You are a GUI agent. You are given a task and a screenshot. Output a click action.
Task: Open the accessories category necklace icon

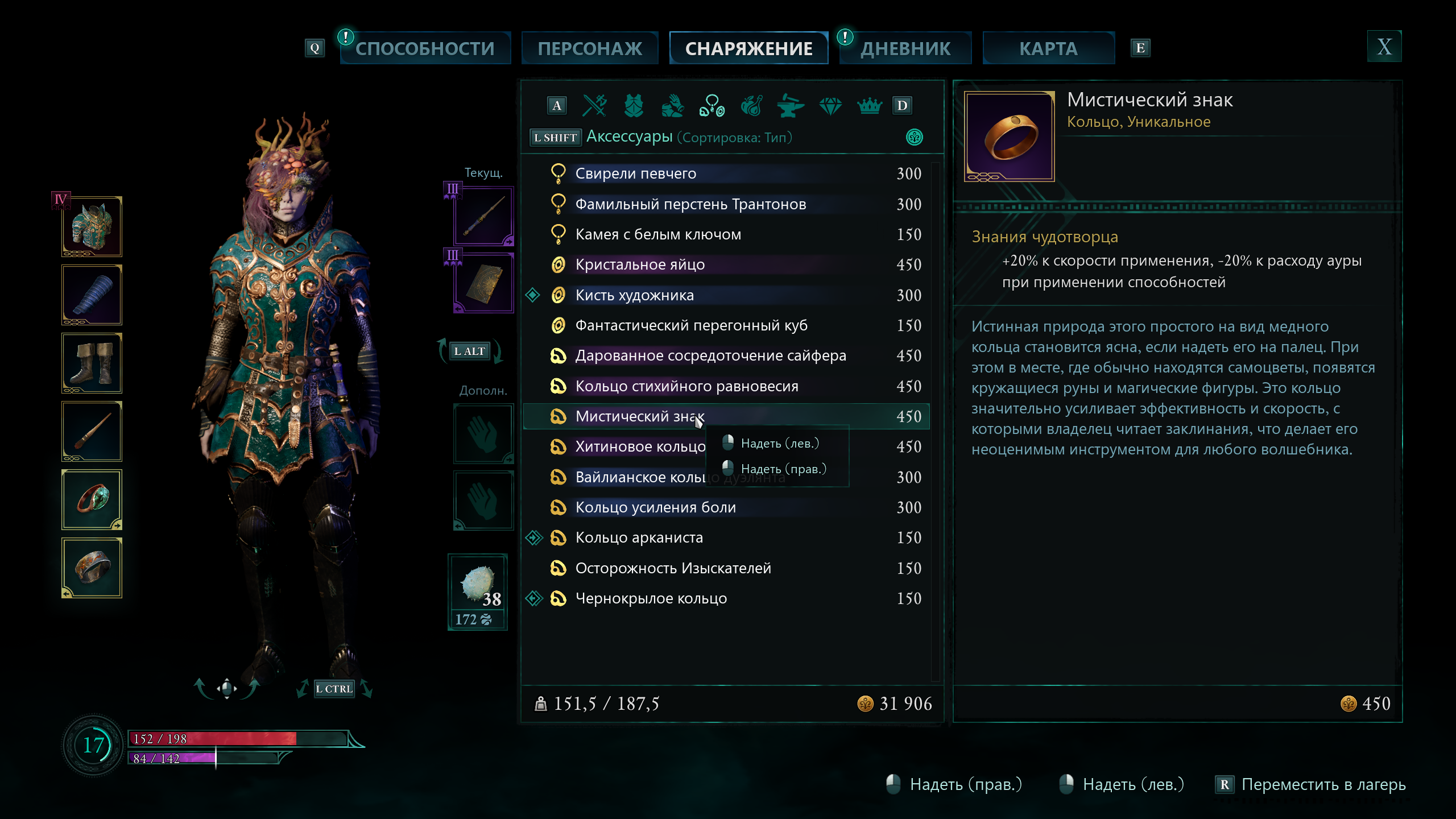[712, 105]
